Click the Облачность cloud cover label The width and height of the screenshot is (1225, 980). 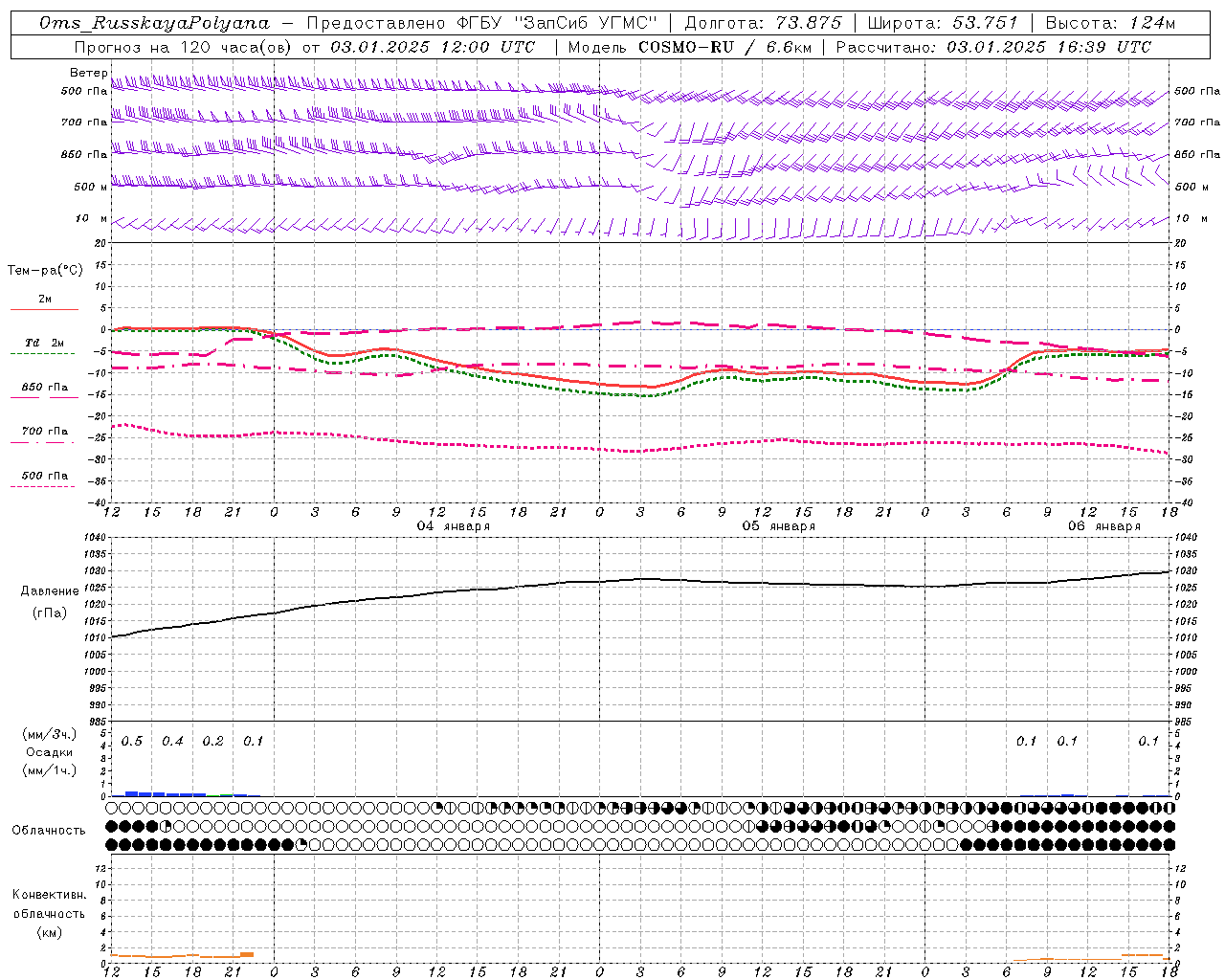pyautogui.click(x=49, y=830)
